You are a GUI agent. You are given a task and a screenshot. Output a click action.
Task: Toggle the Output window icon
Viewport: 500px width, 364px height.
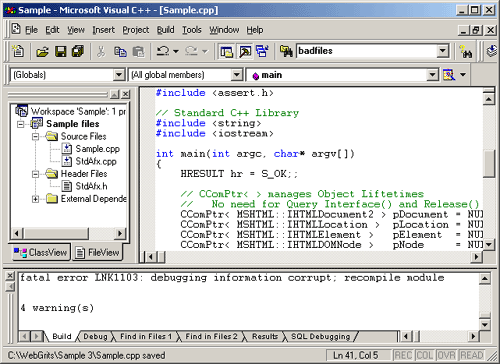click(x=245, y=51)
